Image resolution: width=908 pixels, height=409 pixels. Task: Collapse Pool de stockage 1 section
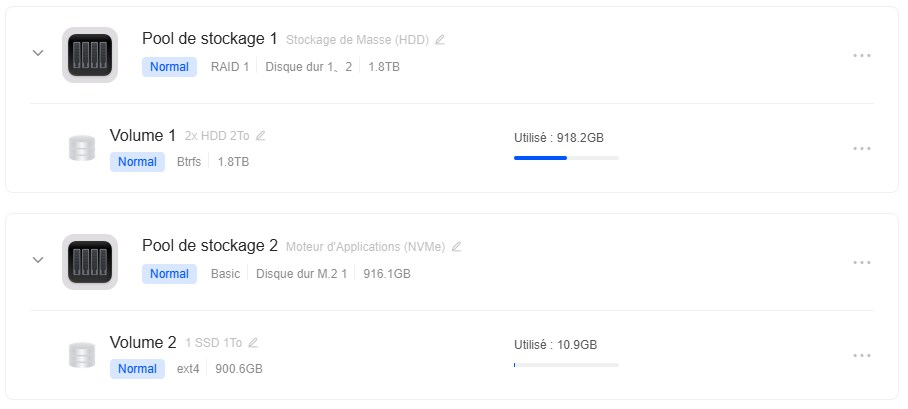click(x=38, y=53)
